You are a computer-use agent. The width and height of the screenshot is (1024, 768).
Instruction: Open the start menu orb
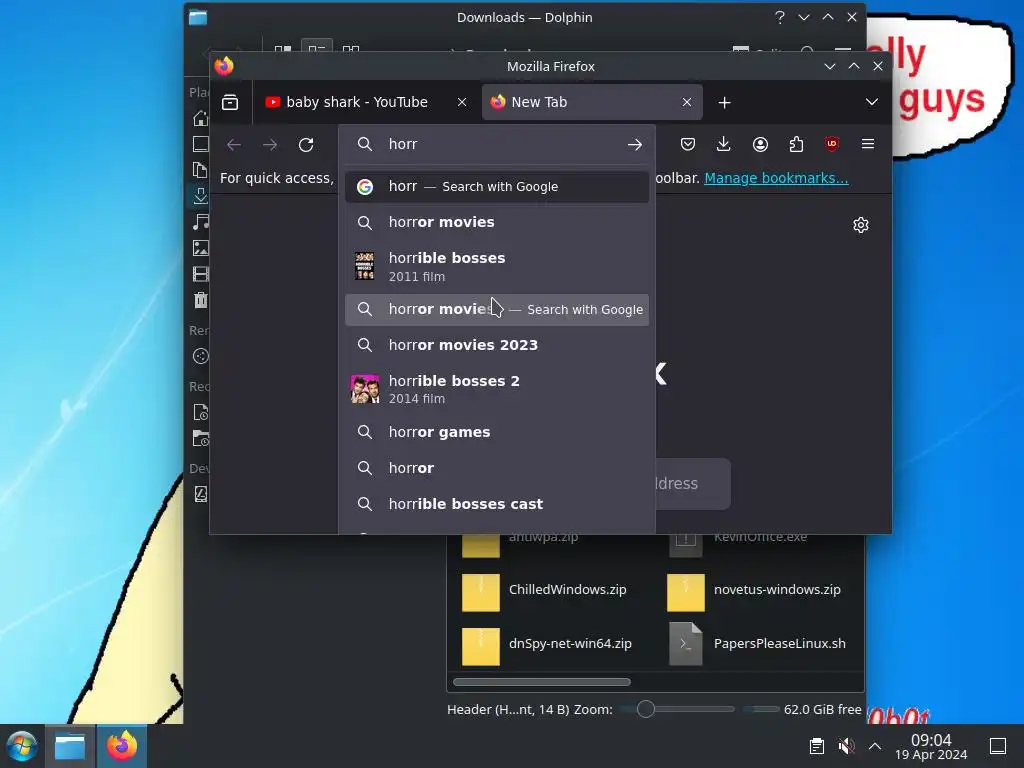coord(22,746)
